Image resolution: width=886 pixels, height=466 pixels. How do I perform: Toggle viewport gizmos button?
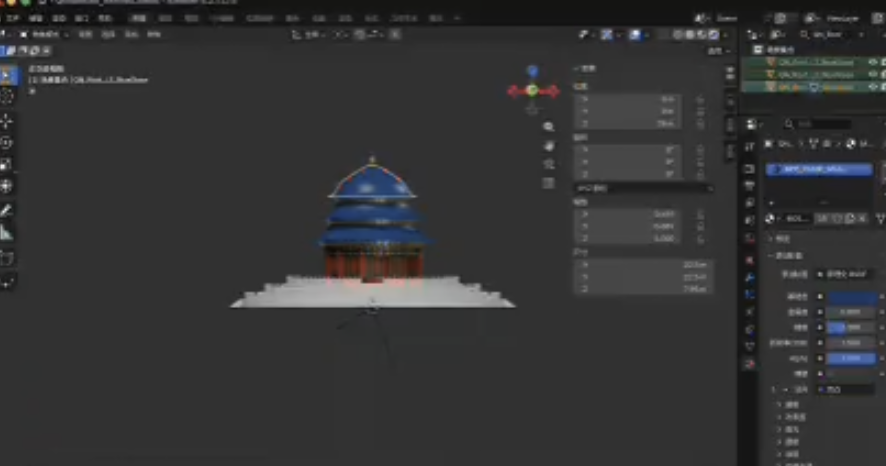click(606, 34)
